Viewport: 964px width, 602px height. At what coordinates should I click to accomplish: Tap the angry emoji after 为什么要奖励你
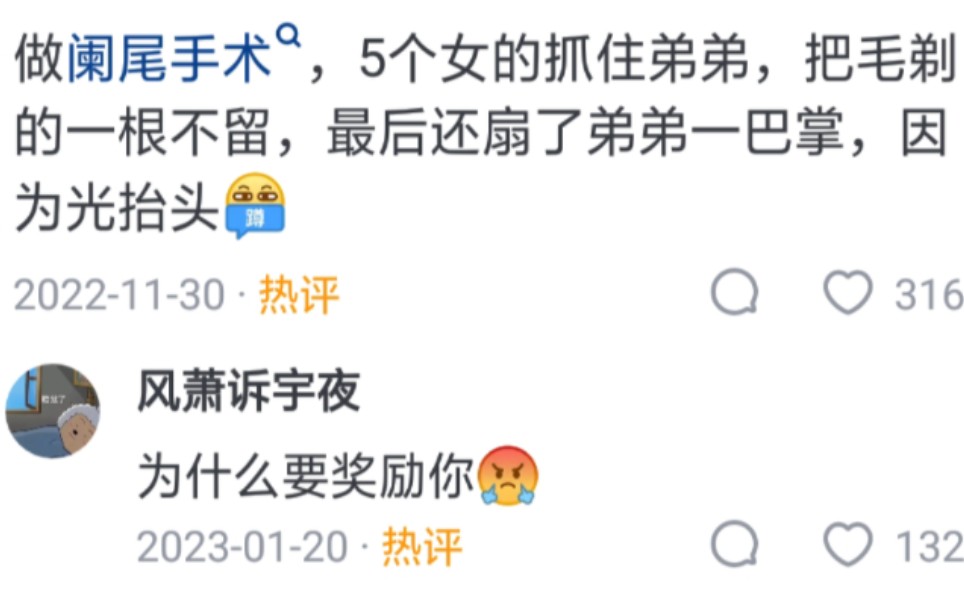click(x=508, y=477)
